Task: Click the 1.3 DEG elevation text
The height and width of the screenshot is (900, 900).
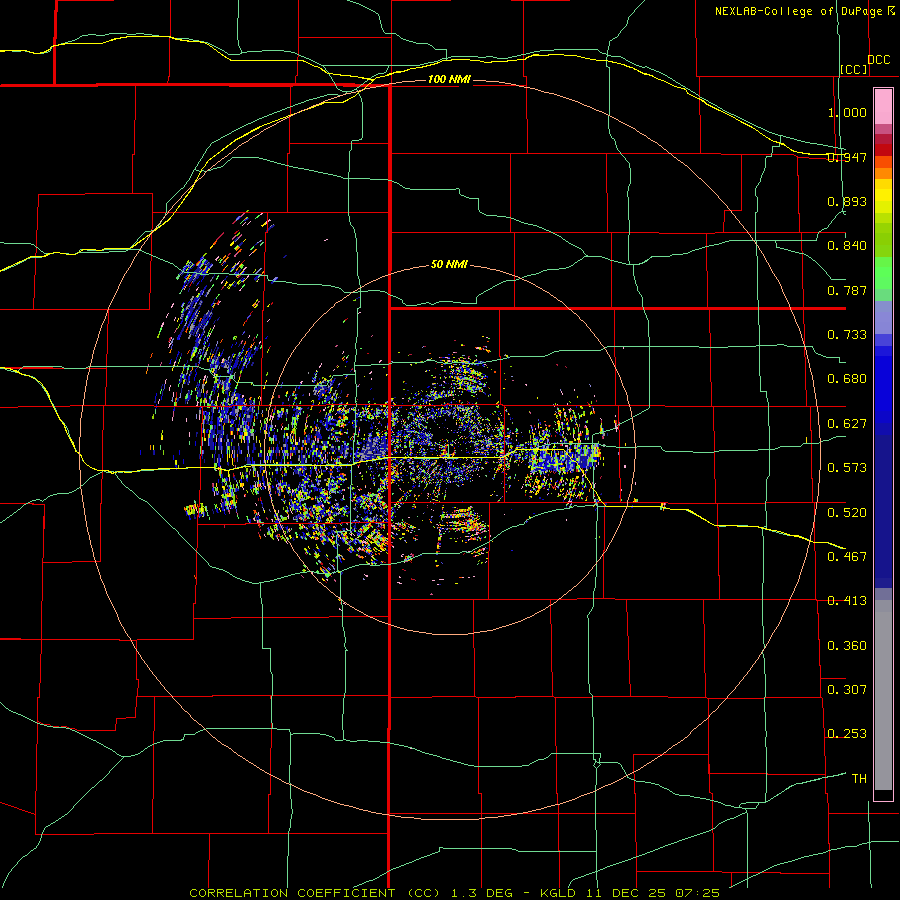Action: tap(481, 893)
